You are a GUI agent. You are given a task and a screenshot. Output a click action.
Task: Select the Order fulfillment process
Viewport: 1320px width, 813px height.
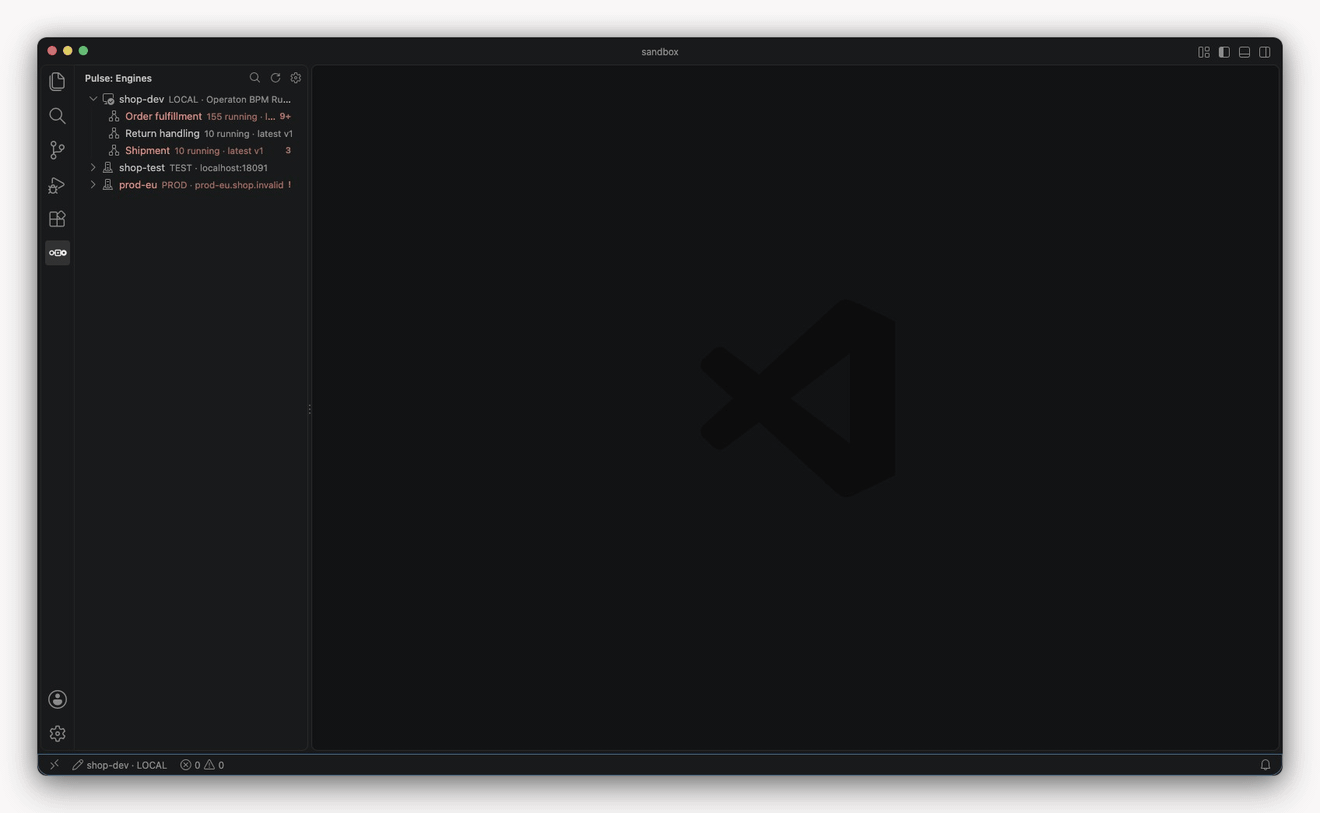coord(190,116)
